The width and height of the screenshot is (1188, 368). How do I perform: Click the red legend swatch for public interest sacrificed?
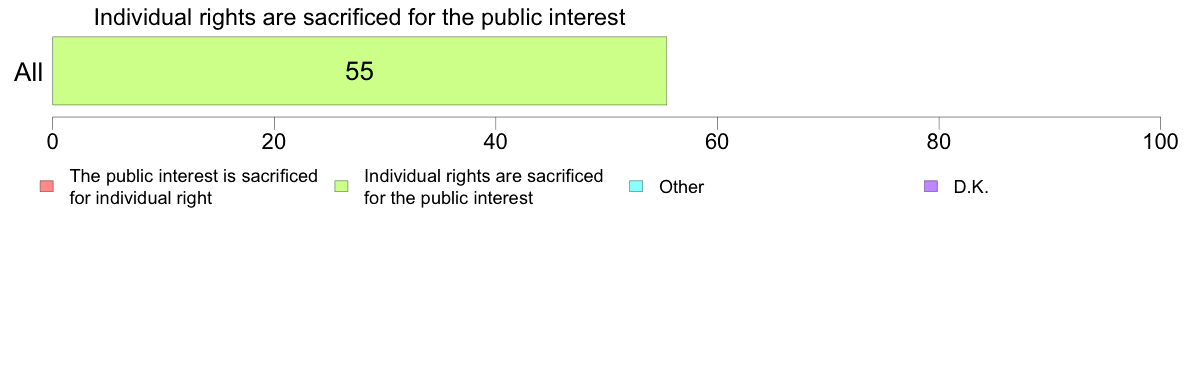[x=46, y=186]
